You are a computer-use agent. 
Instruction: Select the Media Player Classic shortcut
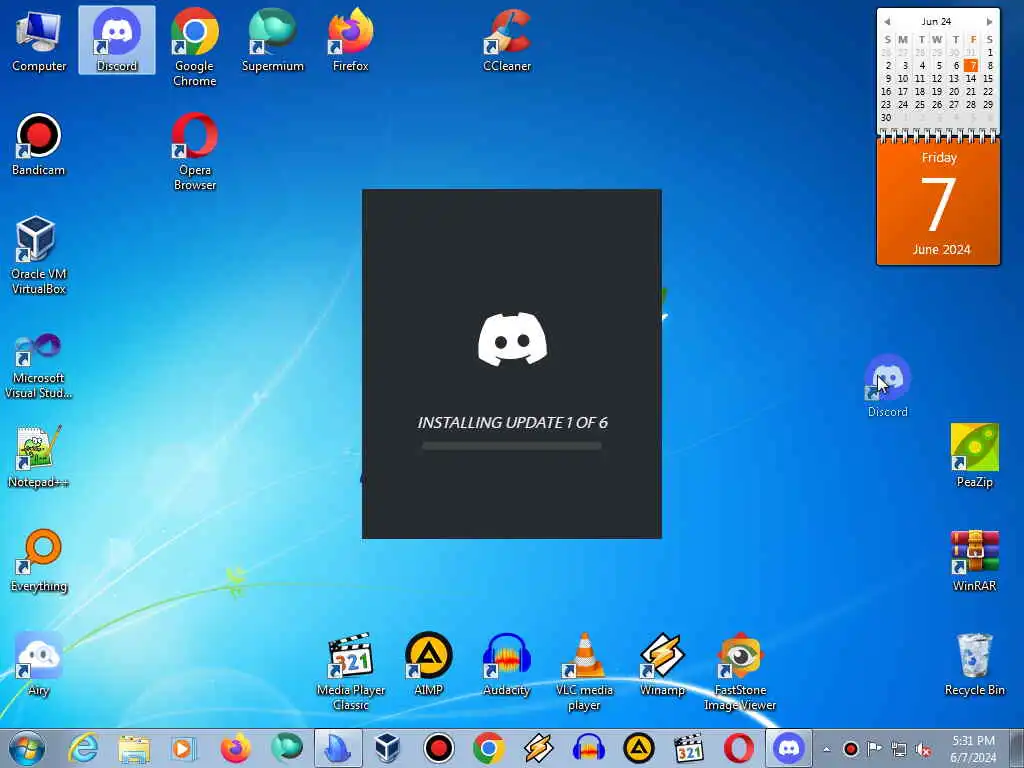click(351, 671)
